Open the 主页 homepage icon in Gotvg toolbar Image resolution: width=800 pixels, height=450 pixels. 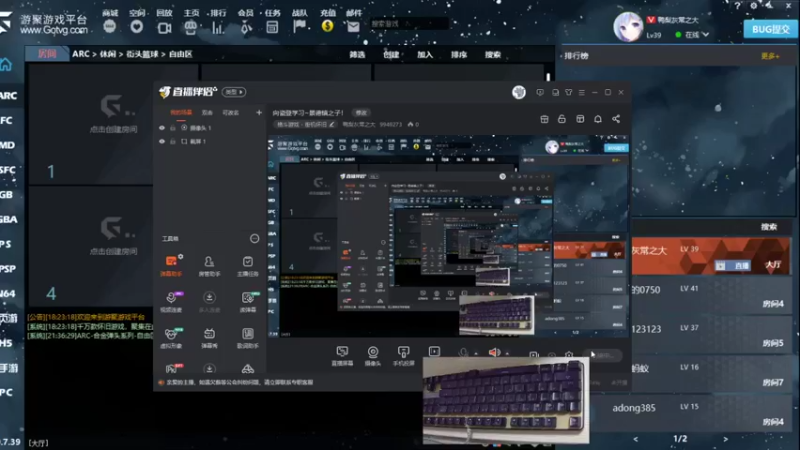pos(191,27)
